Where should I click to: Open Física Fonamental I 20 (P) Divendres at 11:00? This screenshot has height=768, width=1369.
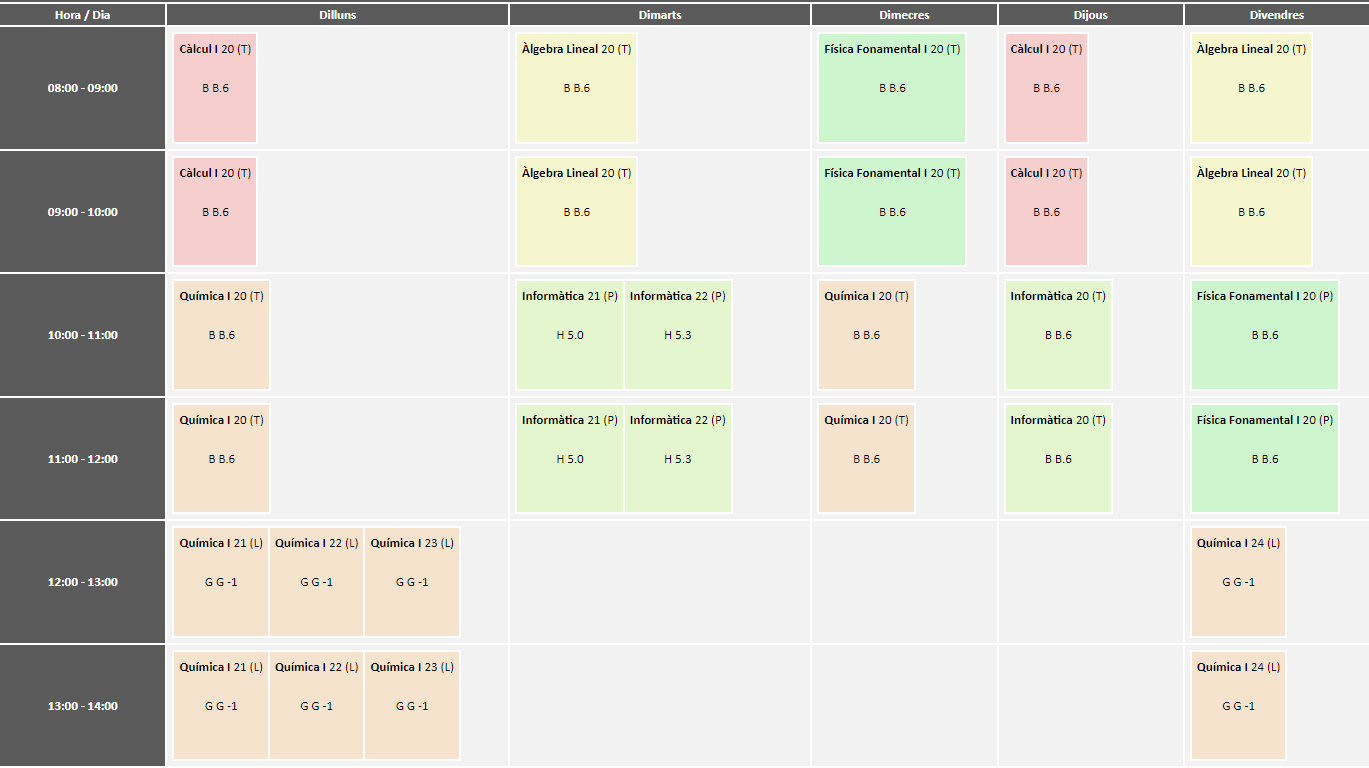click(1264, 459)
